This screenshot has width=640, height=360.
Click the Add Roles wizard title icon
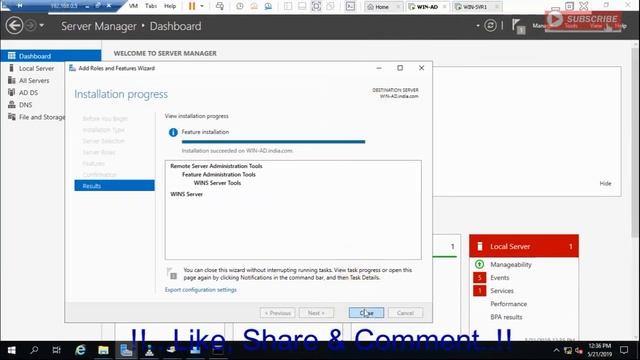pos(72,68)
